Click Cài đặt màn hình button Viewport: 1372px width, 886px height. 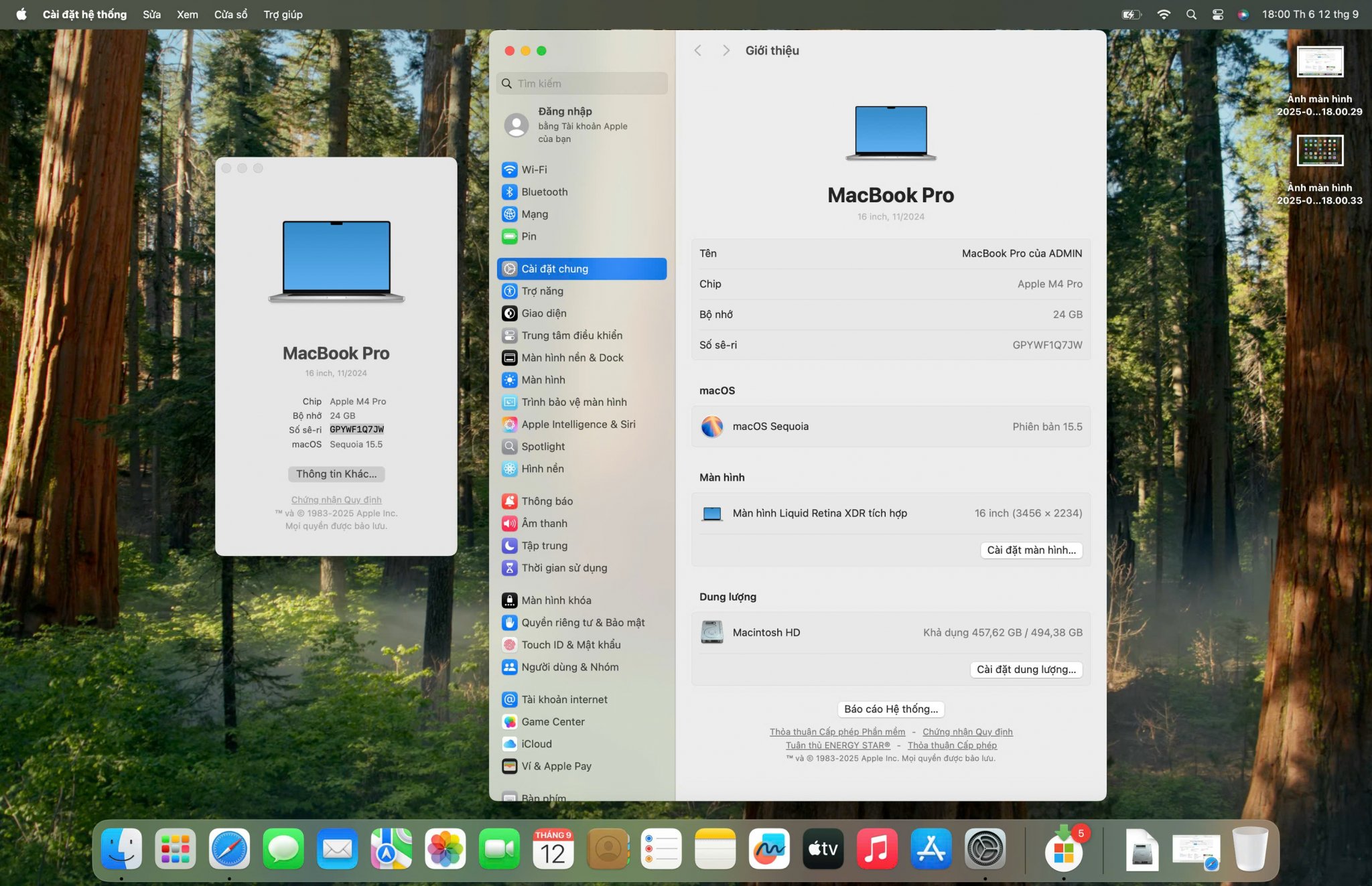point(1031,550)
